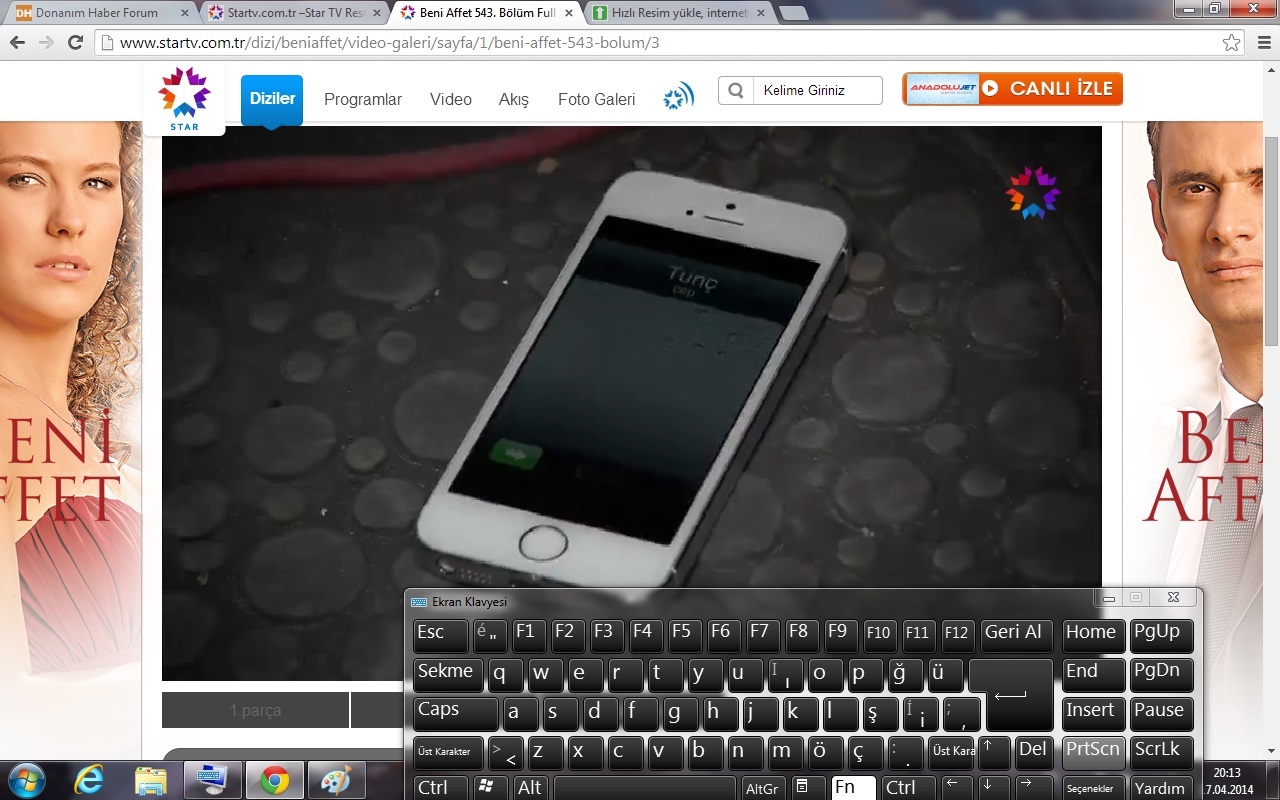Click the left arrow key

(x=957, y=788)
